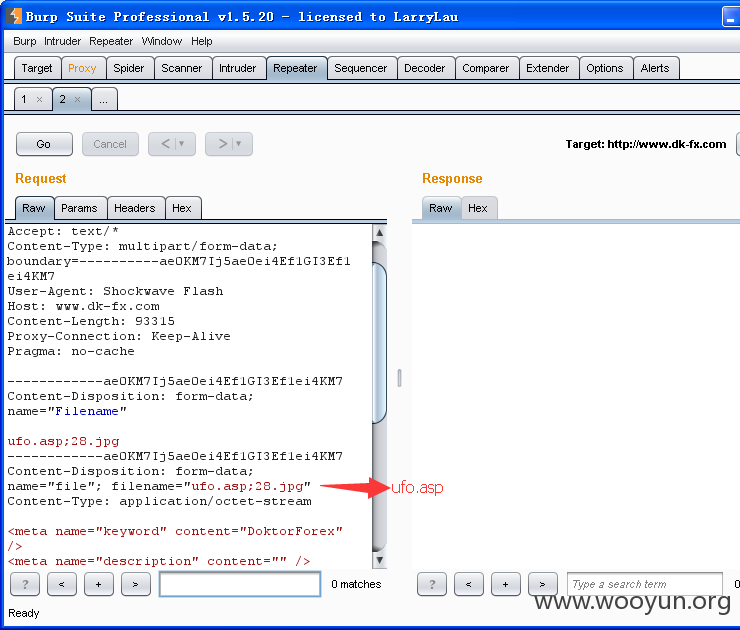This screenshot has height=630, width=740.
Task: Click scroll down arrow in request pane
Action: click(379, 560)
